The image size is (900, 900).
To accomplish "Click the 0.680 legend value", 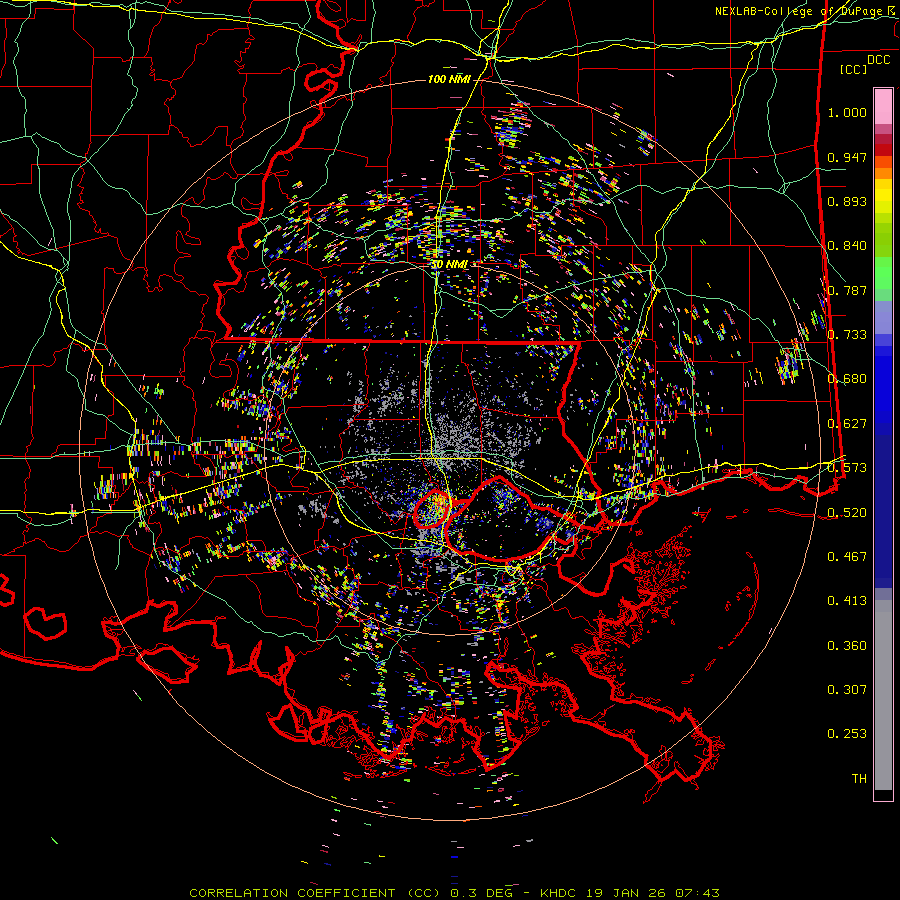I will click(x=847, y=379).
